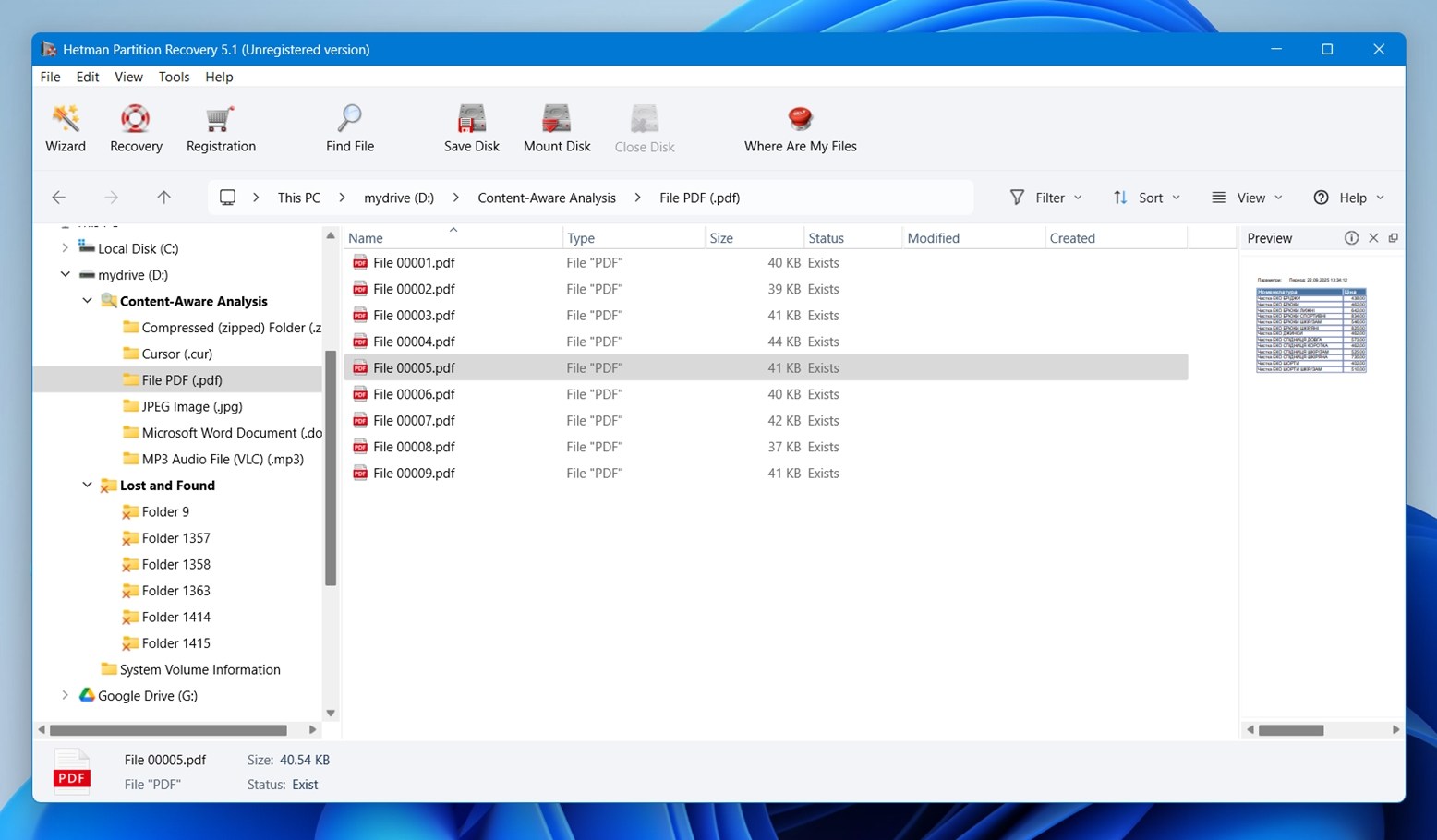Open the Edit menu
This screenshot has height=840, width=1437.
click(x=88, y=77)
